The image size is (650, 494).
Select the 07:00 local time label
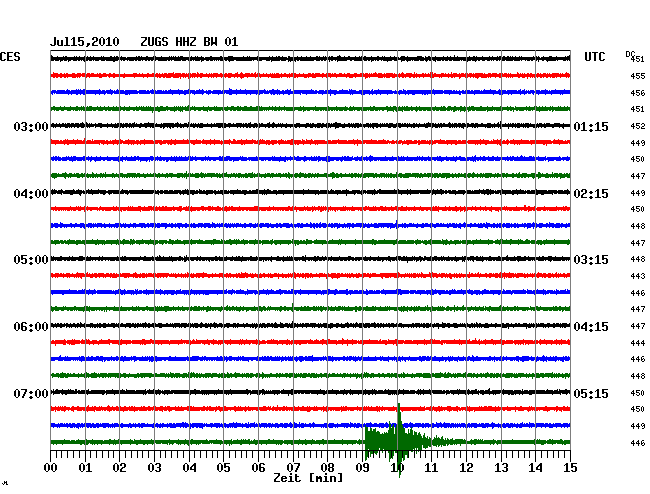(31, 393)
